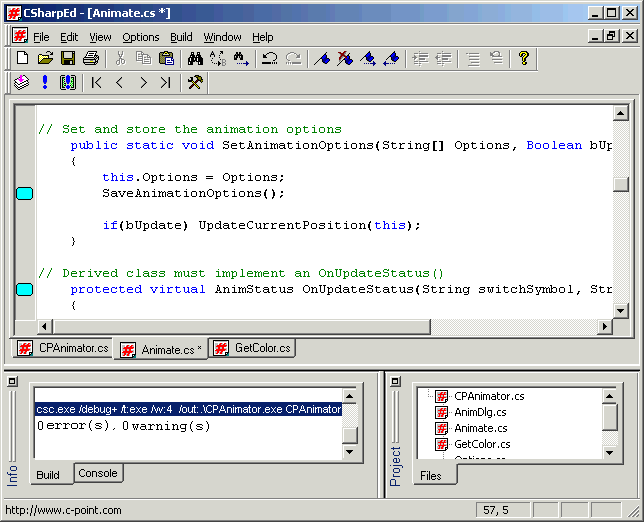Click the hammer build tools icon
Image resolution: width=644 pixels, height=522 pixels.
click(x=195, y=83)
